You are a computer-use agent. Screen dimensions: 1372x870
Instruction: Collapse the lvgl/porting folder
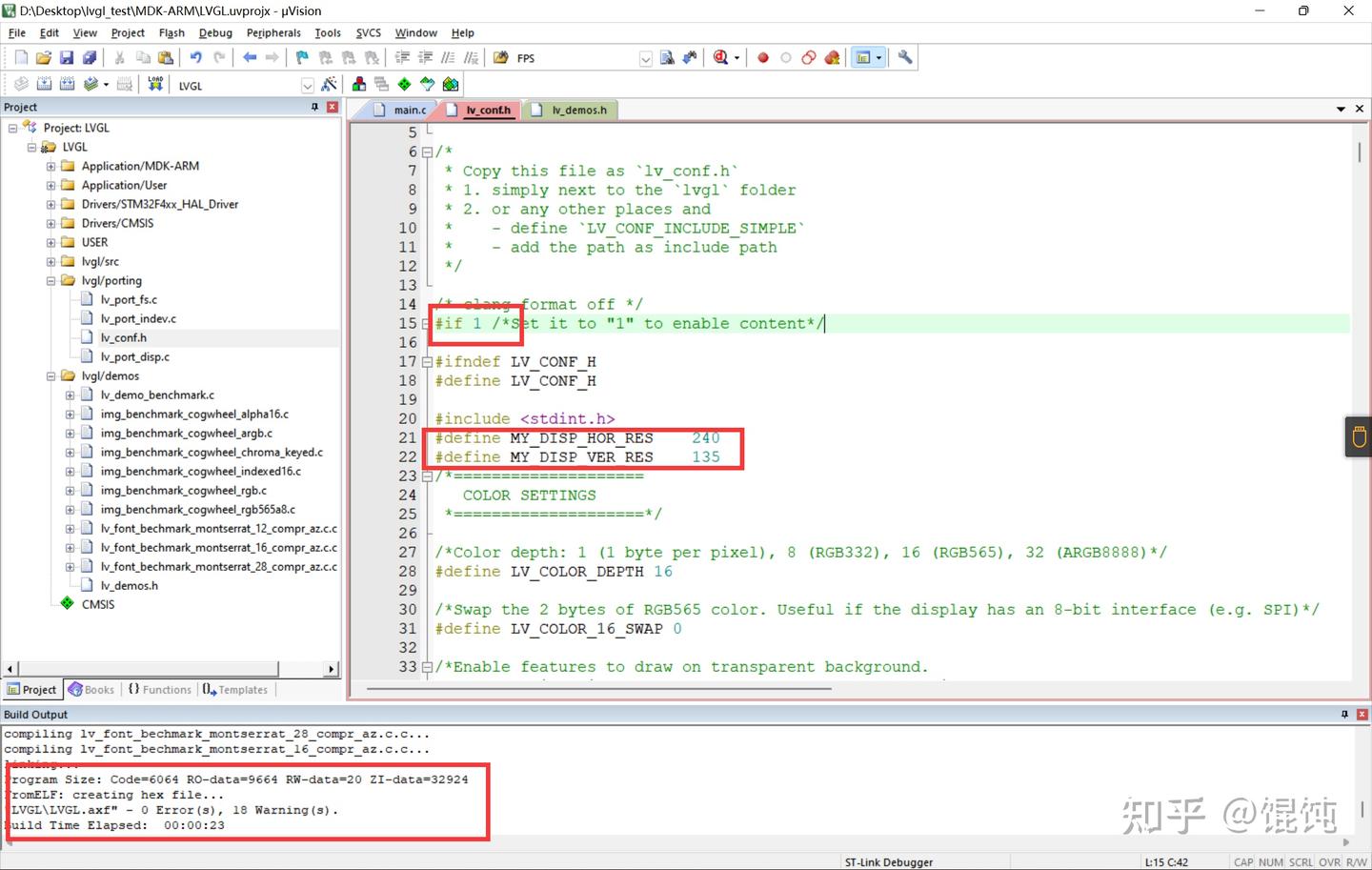pos(50,280)
